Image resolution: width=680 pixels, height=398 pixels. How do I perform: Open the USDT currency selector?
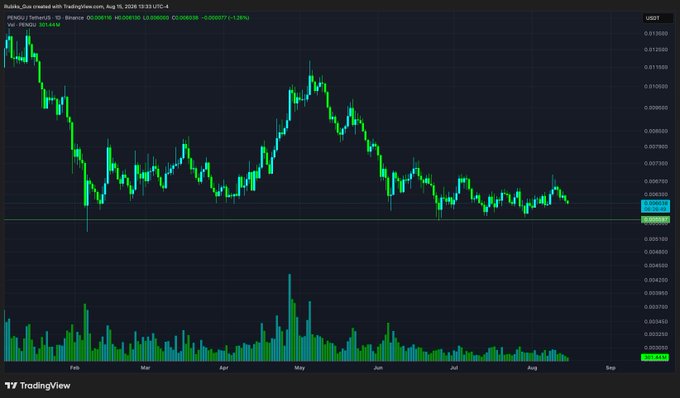coord(657,18)
